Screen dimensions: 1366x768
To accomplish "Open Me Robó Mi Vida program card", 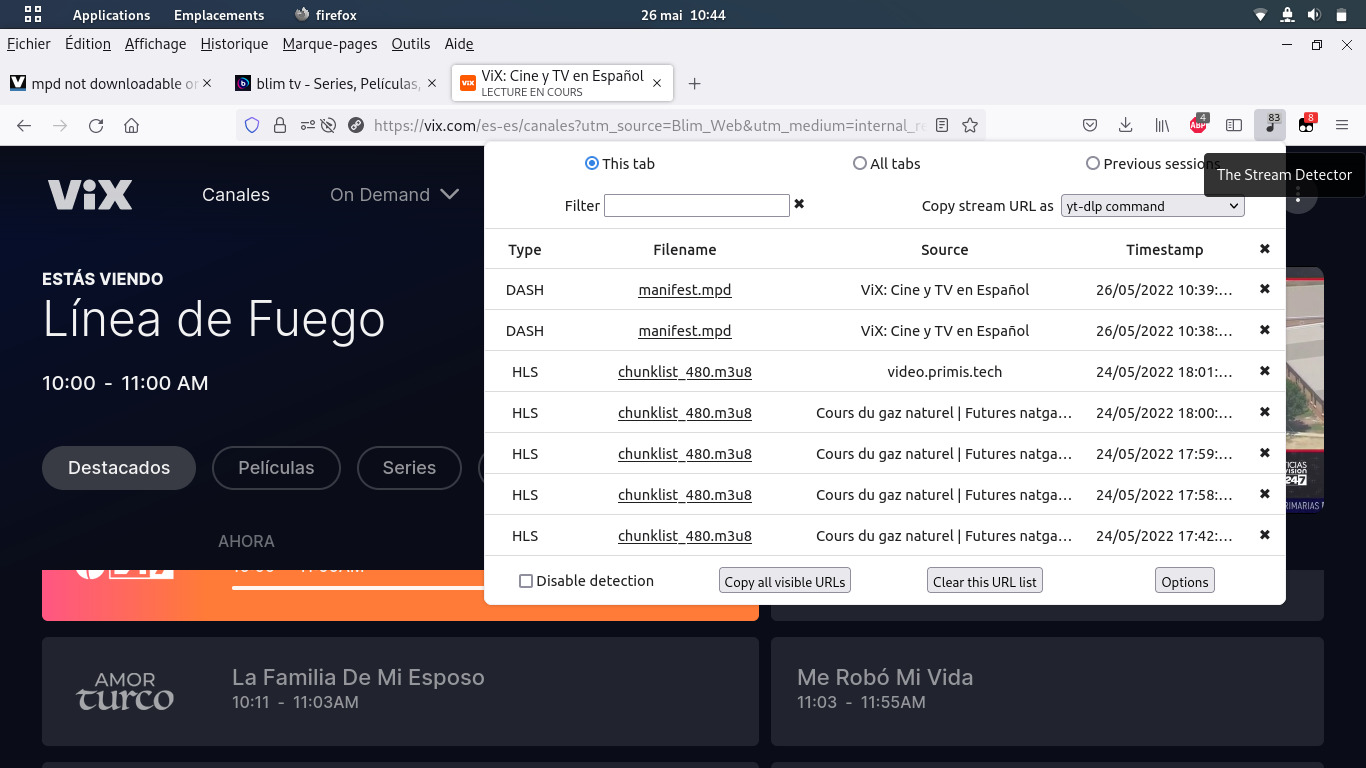I will pos(1047,691).
